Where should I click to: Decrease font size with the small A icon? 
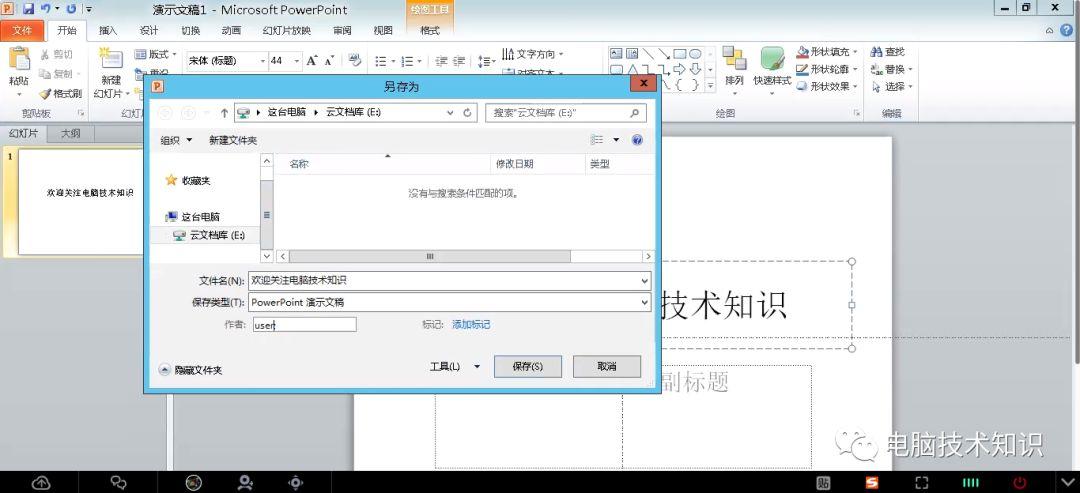coord(329,61)
